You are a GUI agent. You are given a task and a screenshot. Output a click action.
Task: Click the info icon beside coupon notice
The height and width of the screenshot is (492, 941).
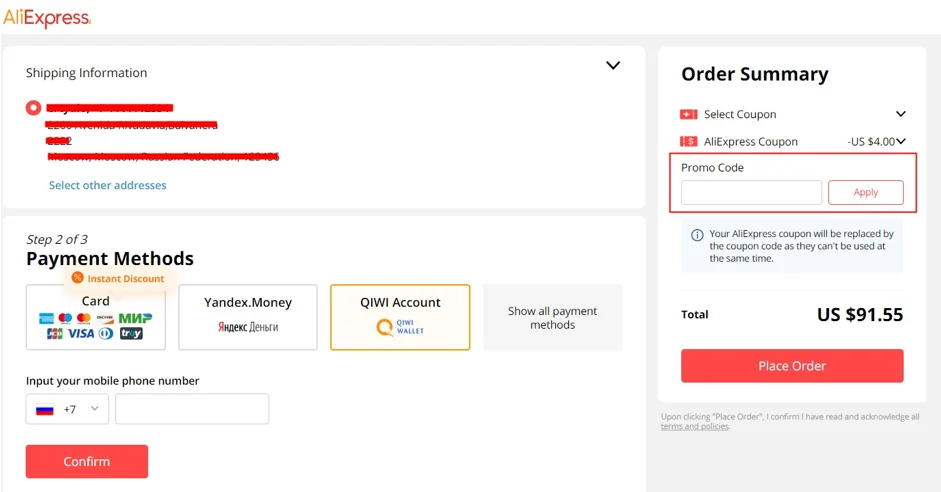[697, 235]
